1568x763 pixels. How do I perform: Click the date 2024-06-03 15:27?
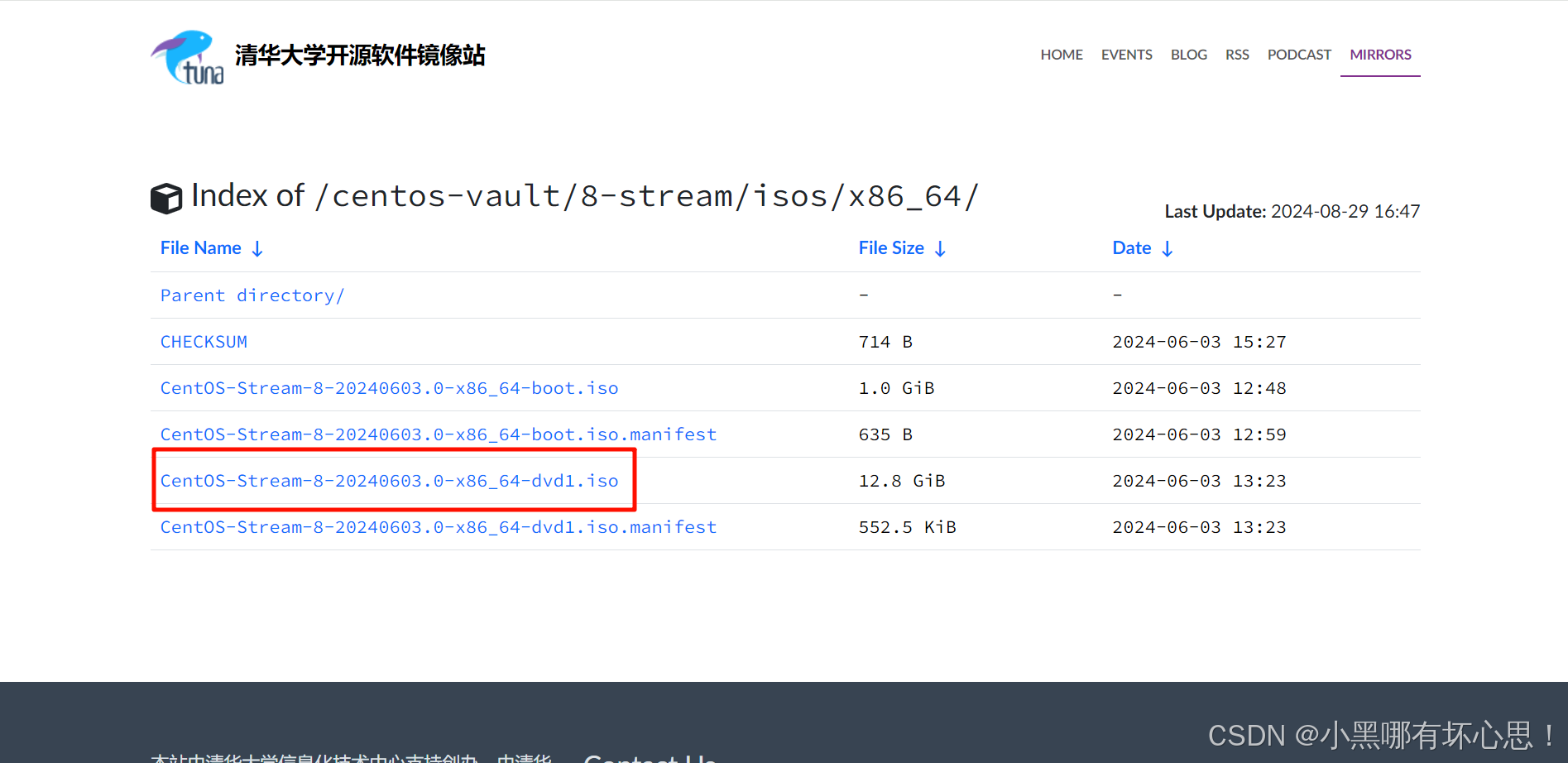(x=1199, y=342)
